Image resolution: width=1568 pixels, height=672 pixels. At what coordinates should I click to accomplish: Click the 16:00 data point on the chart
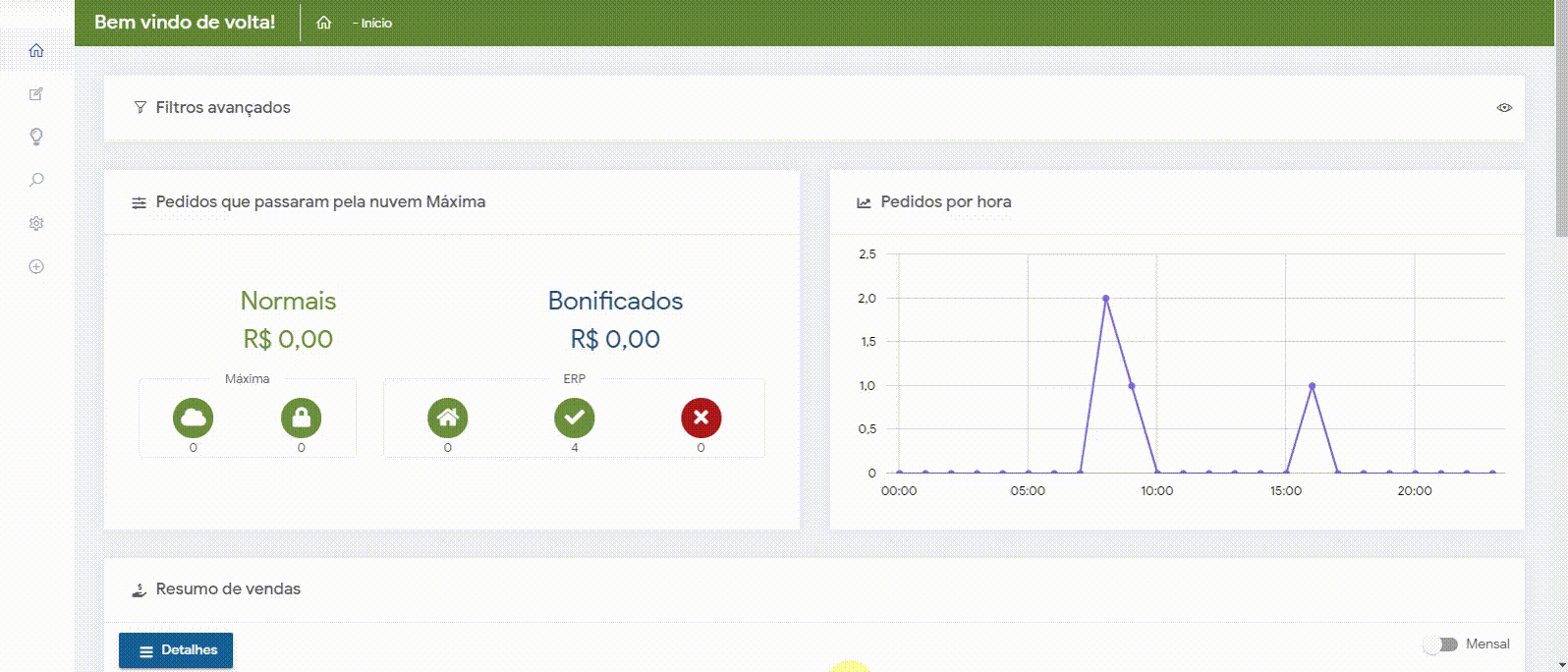1312,386
